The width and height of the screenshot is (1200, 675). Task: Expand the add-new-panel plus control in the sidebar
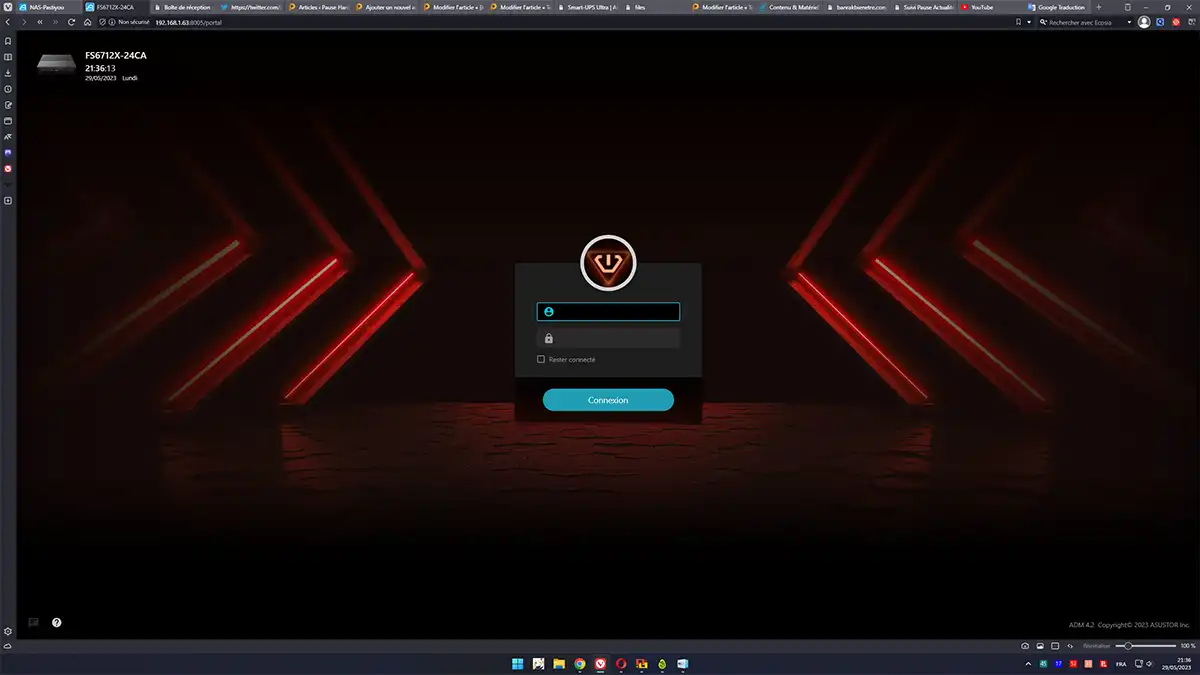[x=8, y=200]
